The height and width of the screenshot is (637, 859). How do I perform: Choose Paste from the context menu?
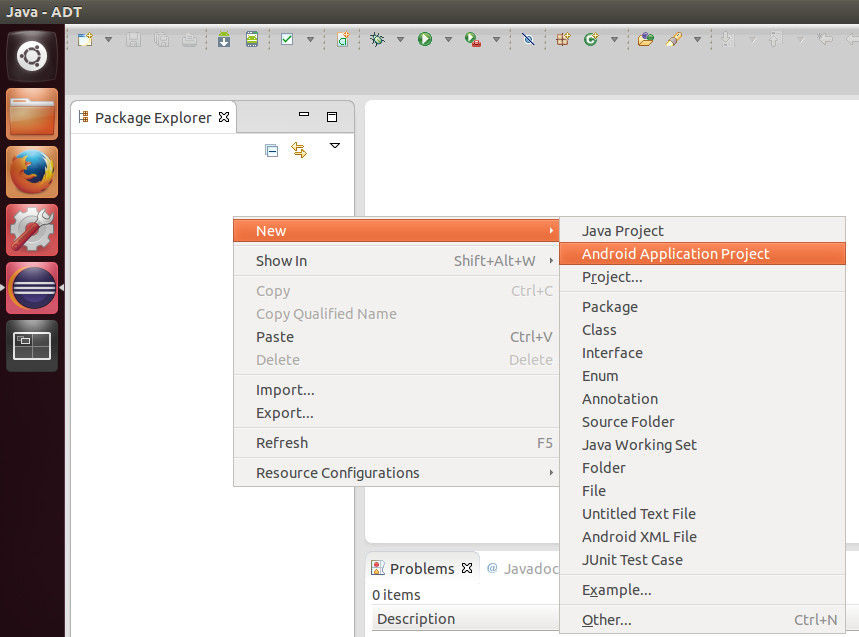(x=396, y=337)
